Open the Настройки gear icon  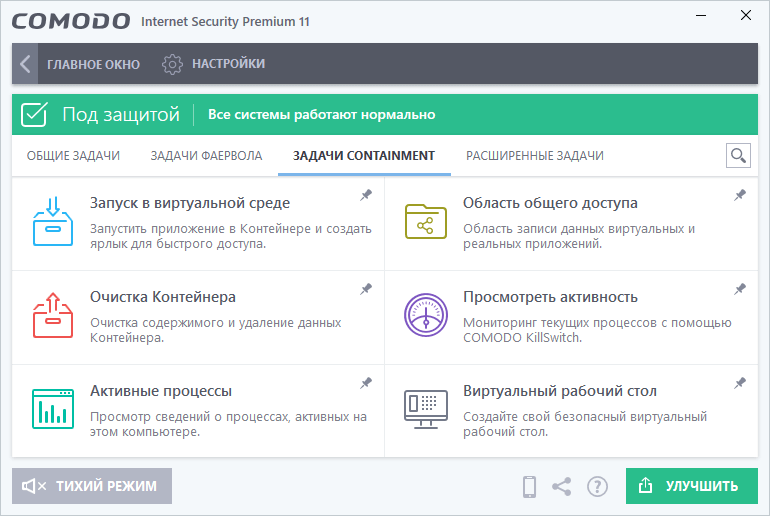172,64
